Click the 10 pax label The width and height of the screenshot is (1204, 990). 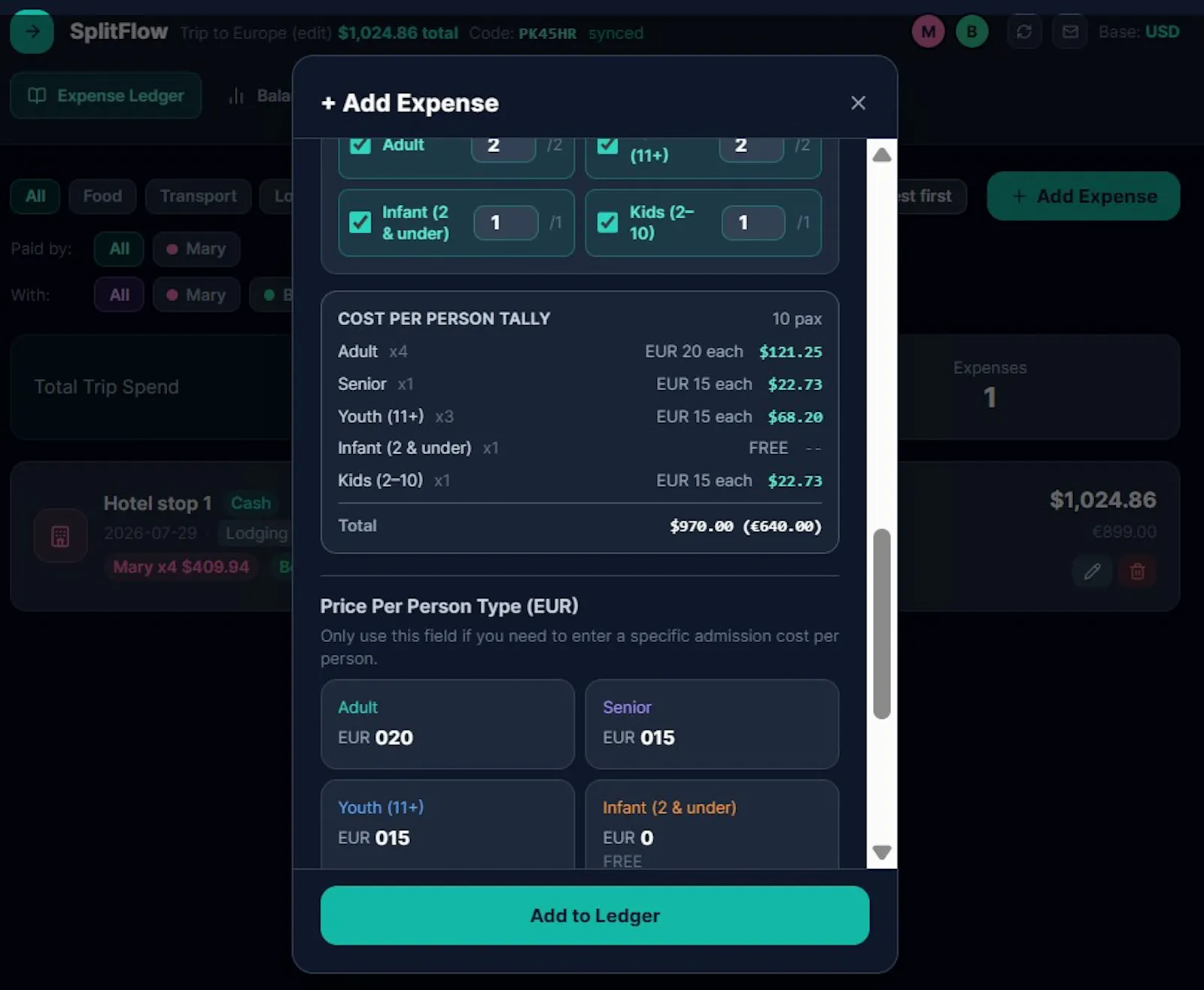(797, 319)
